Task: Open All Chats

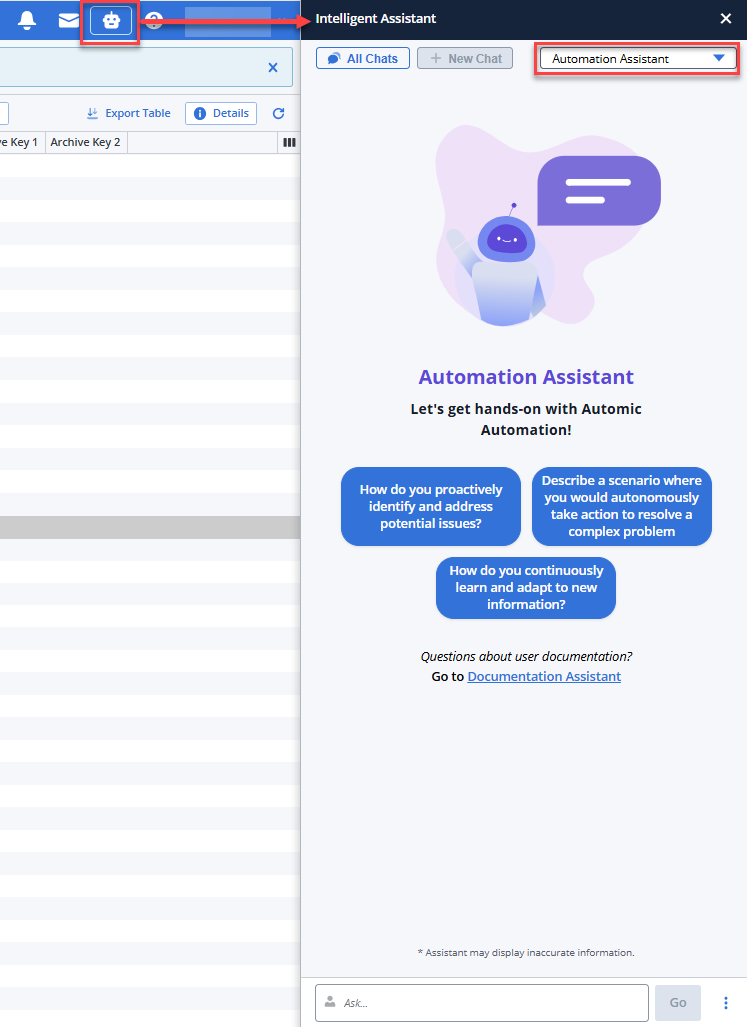Action: tap(363, 59)
